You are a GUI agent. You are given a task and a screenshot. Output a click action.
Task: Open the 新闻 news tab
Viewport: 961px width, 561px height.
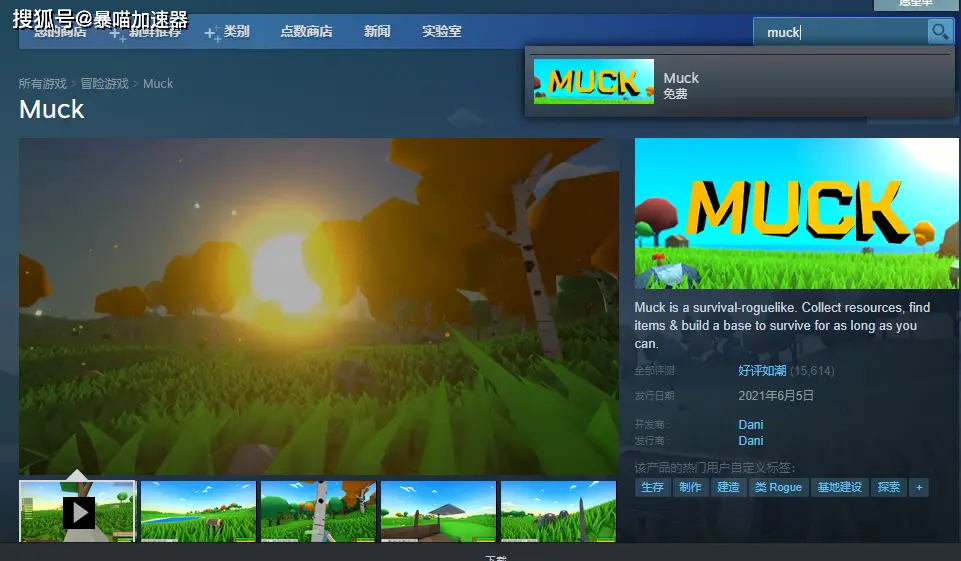point(377,31)
